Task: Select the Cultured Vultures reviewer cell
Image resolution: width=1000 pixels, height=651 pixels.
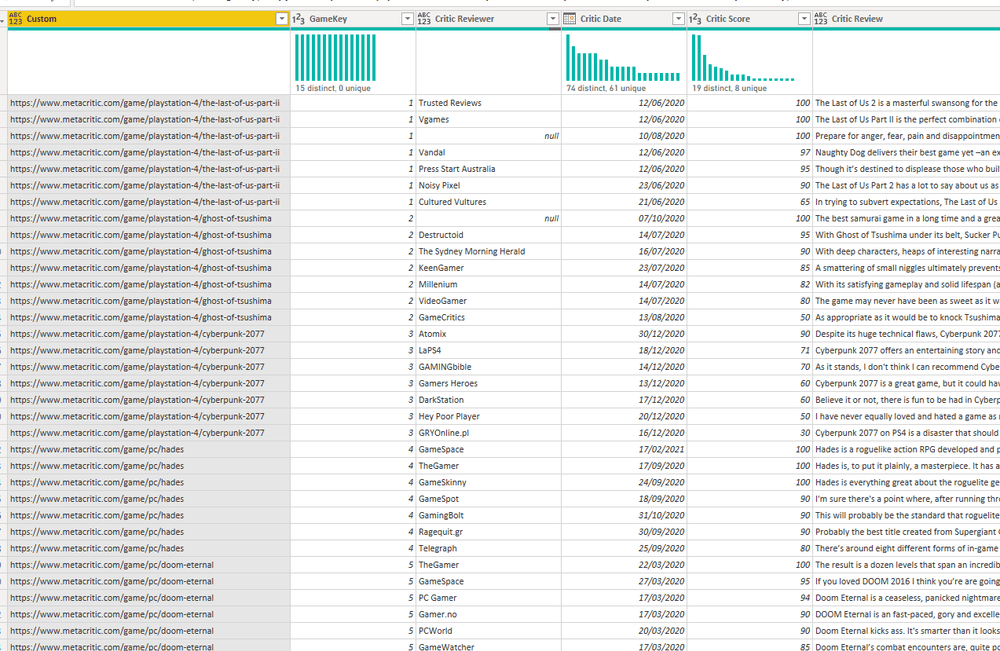Action: 489,202
